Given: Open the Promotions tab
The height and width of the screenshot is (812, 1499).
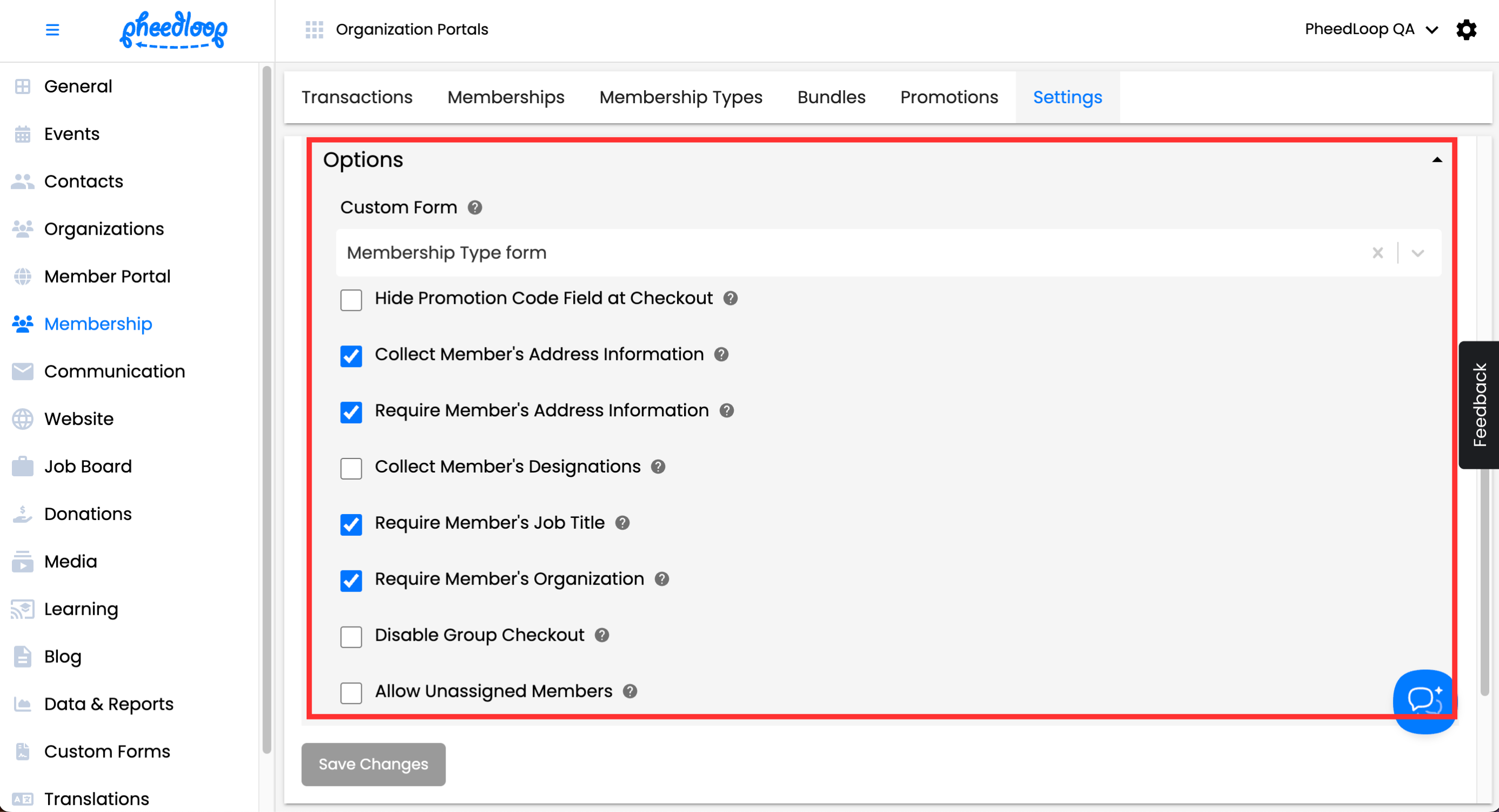Looking at the screenshot, I should (949, 97).
